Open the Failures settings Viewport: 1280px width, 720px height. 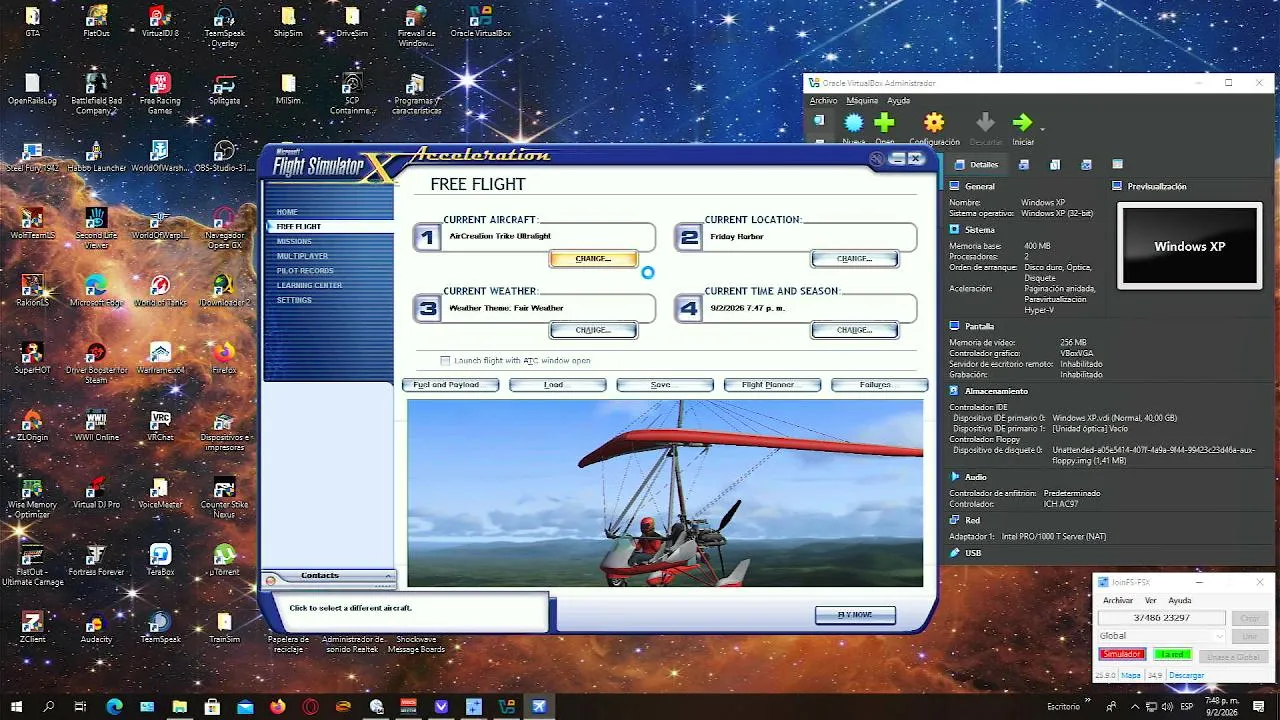(879, 385)
